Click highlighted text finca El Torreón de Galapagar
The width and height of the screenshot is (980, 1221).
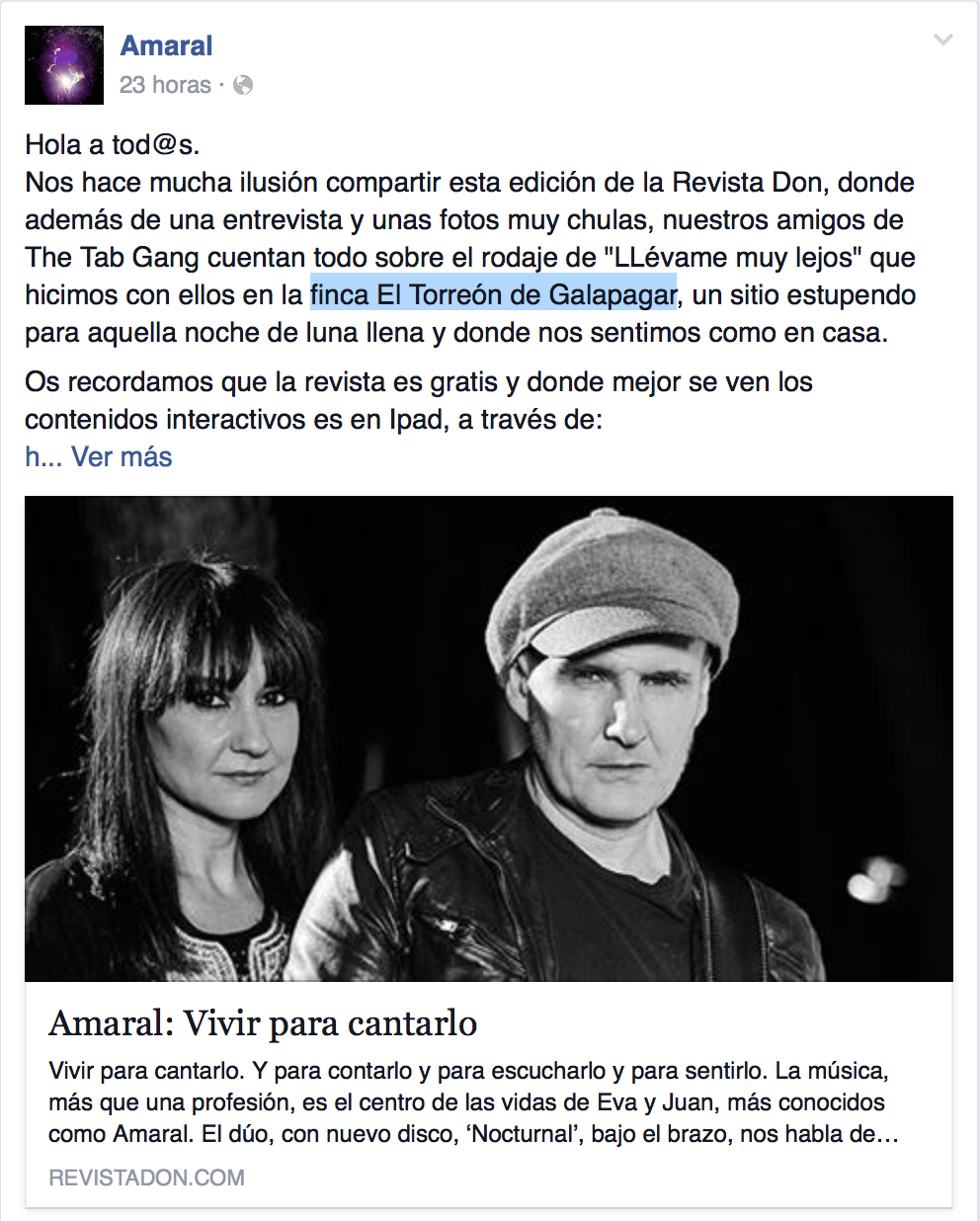pos(493,294)
